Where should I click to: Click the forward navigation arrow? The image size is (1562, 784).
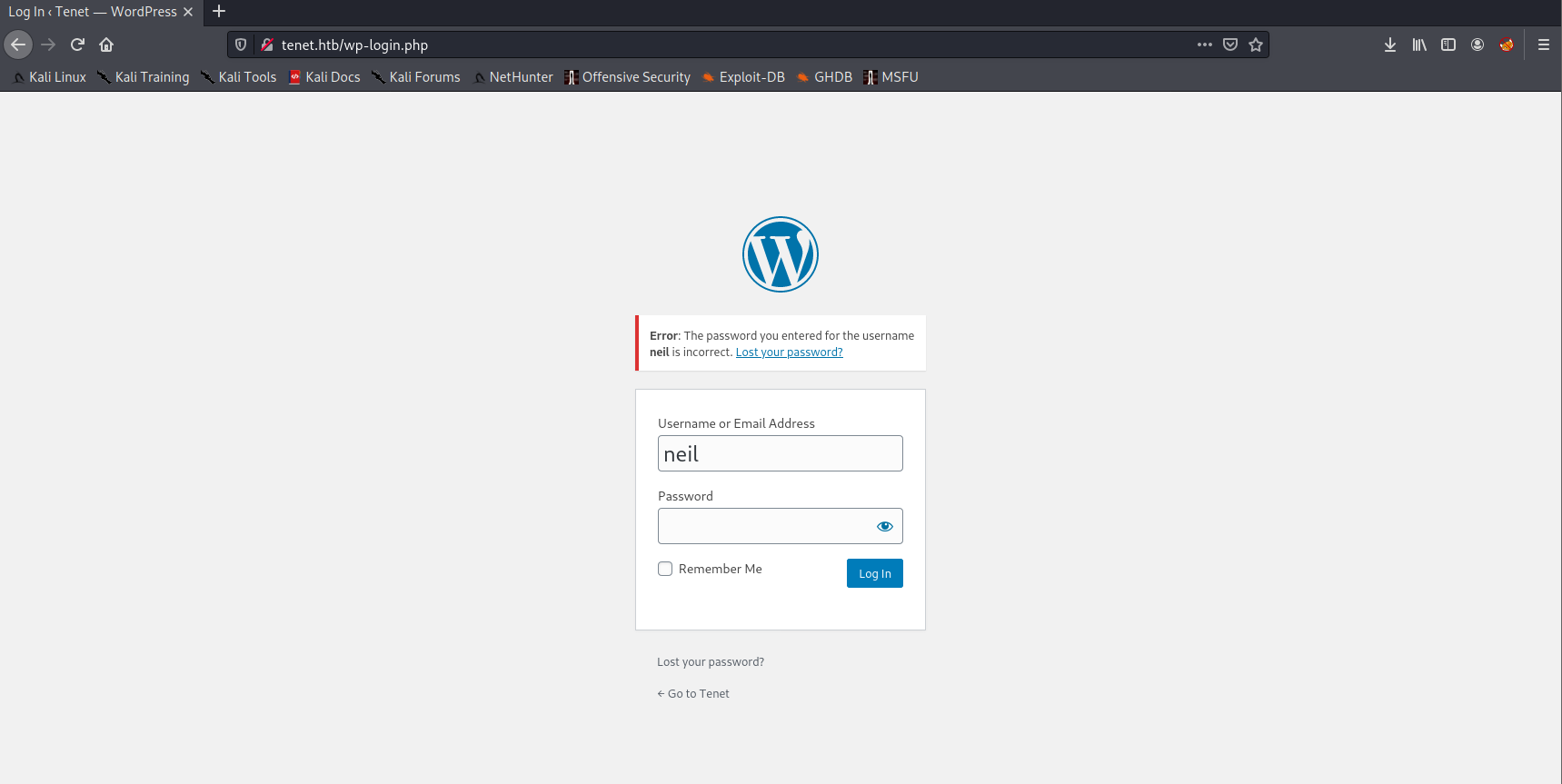point(48,45)
